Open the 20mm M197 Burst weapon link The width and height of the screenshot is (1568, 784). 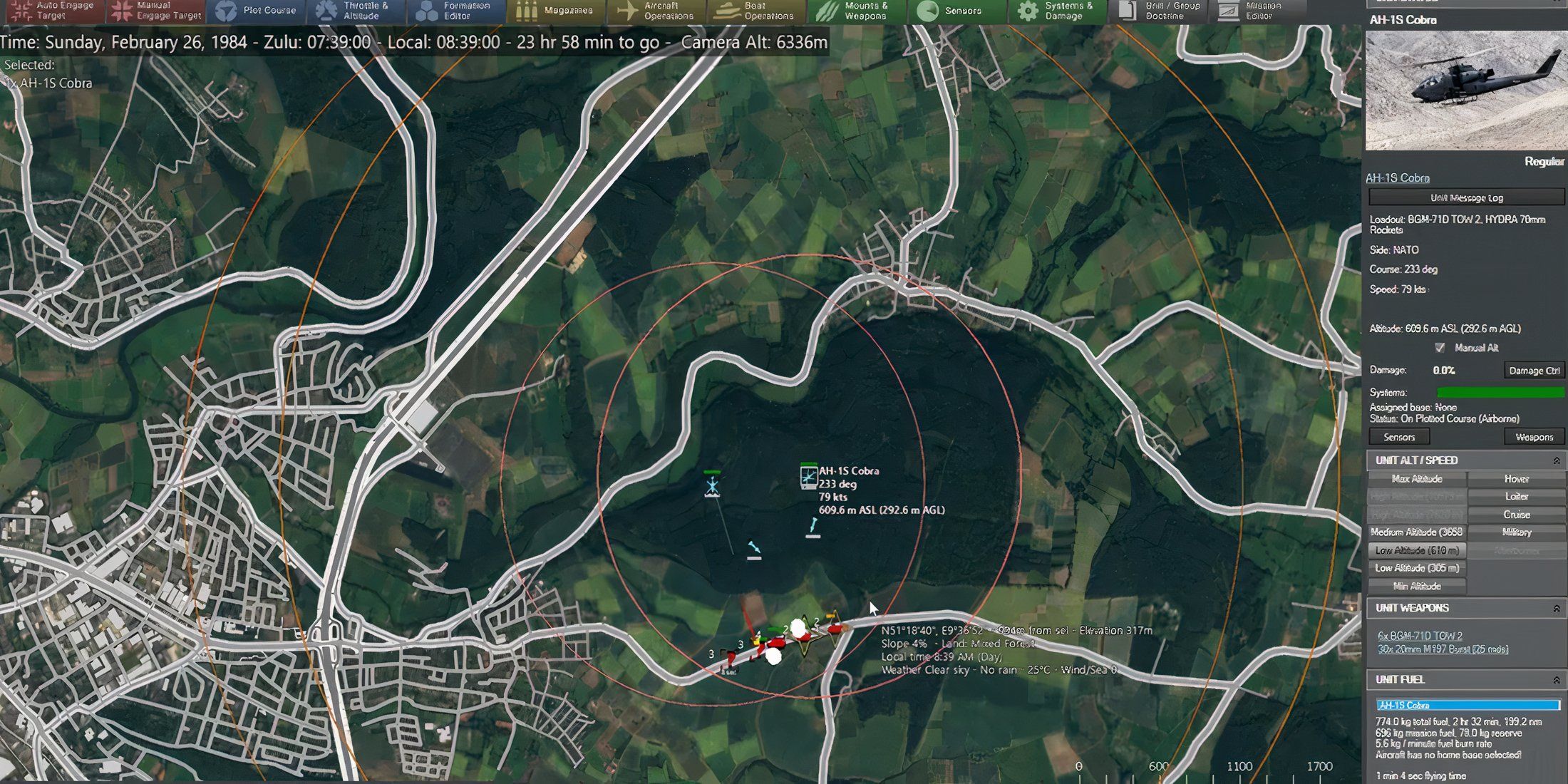(x=1443, y=649)
